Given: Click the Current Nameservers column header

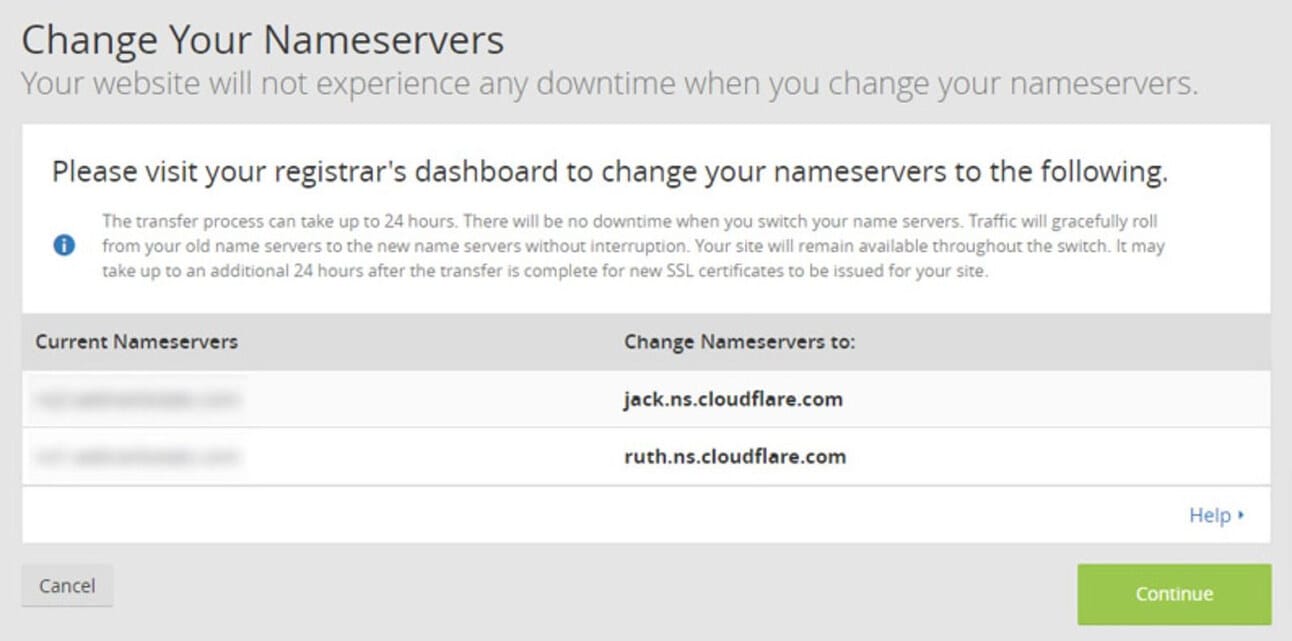Looking at the screenshot, I should (137, 341).
